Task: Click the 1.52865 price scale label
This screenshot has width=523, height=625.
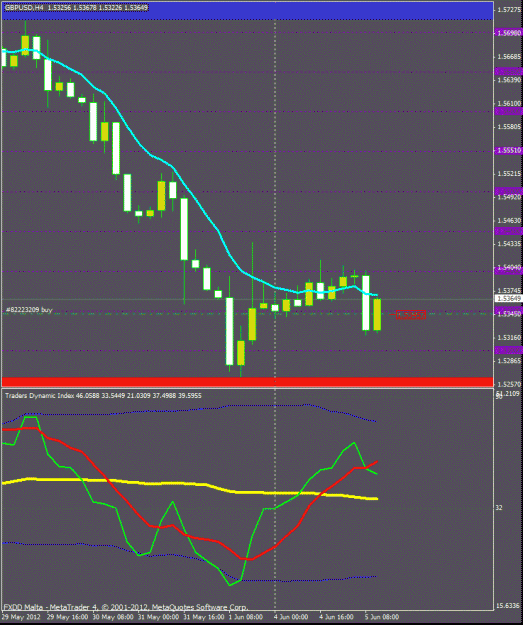Action: (509, 361)
